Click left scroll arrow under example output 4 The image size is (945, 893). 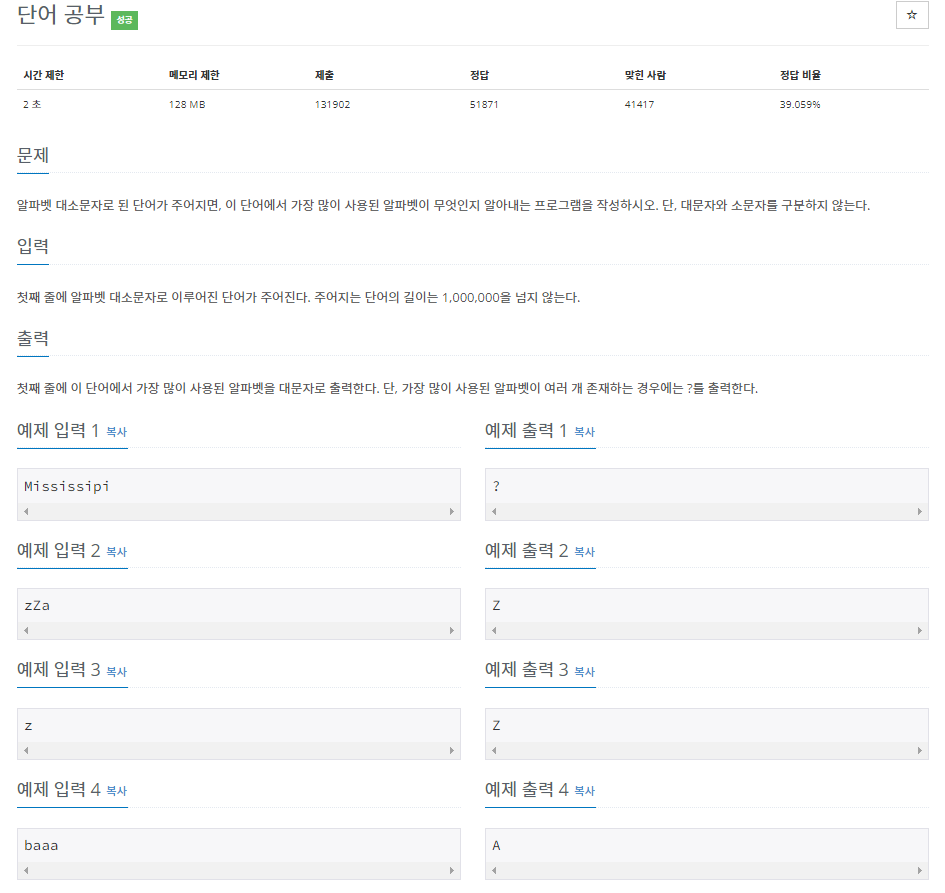tap(494, 871)
